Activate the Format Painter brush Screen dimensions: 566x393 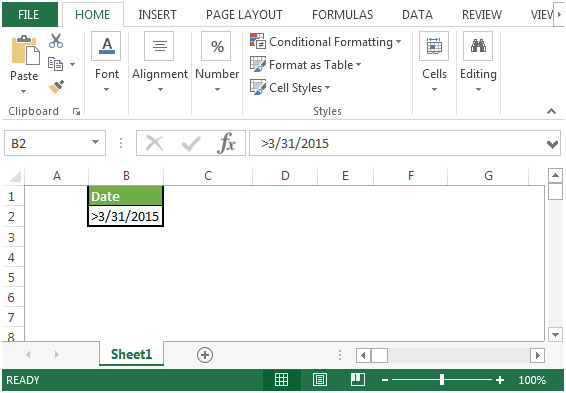pos(56,87)
